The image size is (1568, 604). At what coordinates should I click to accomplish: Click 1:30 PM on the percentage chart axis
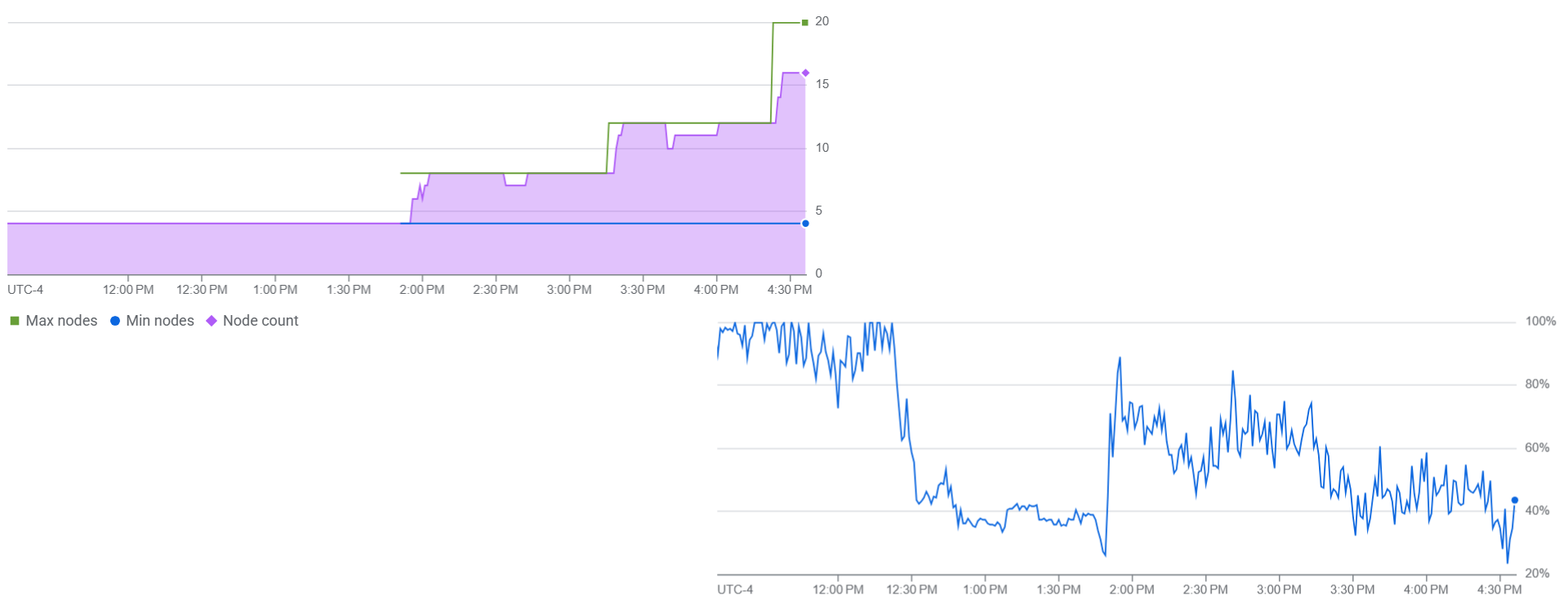pos(1058,589)
